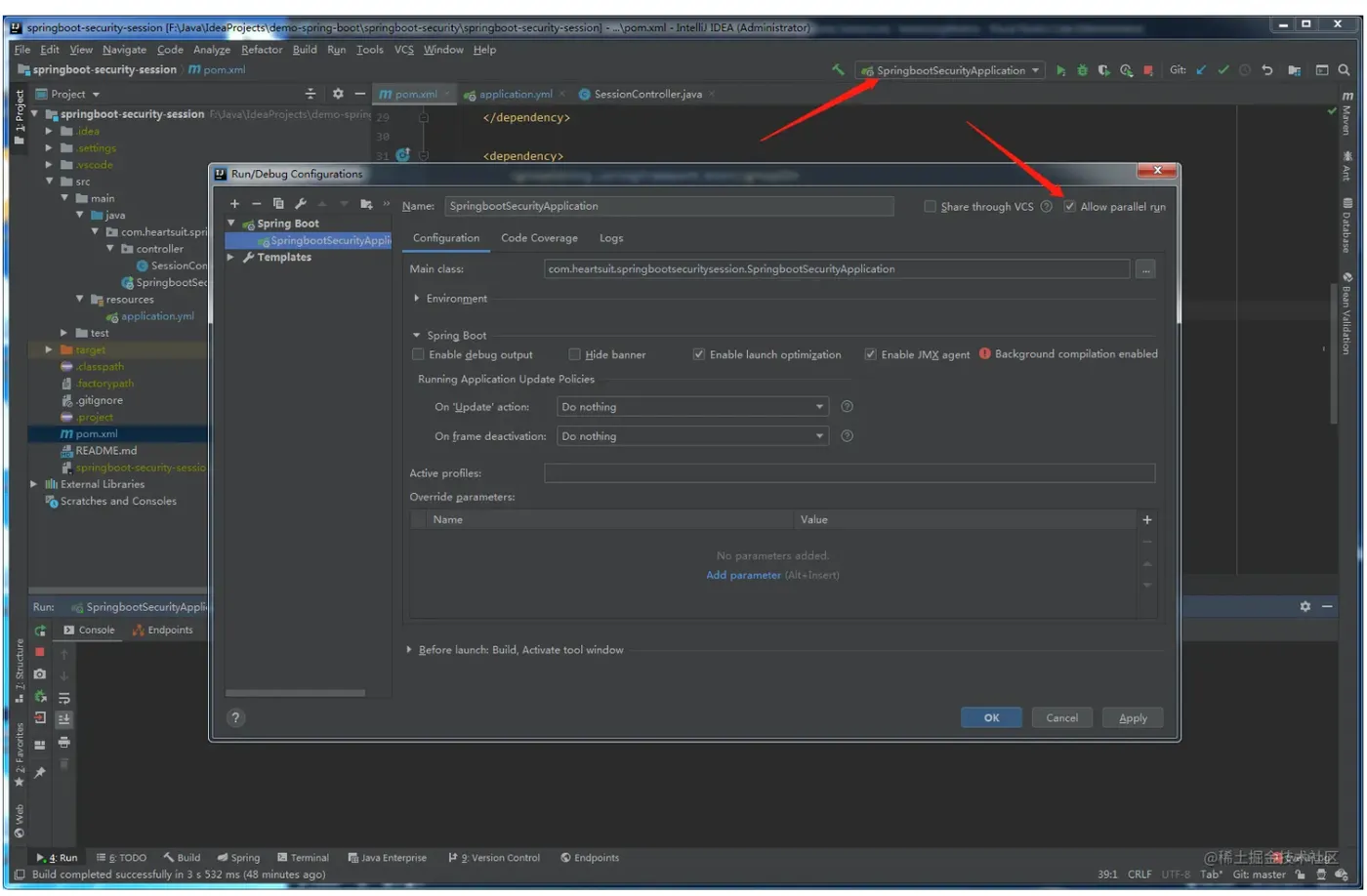Pin the Run tab icon

40,772
